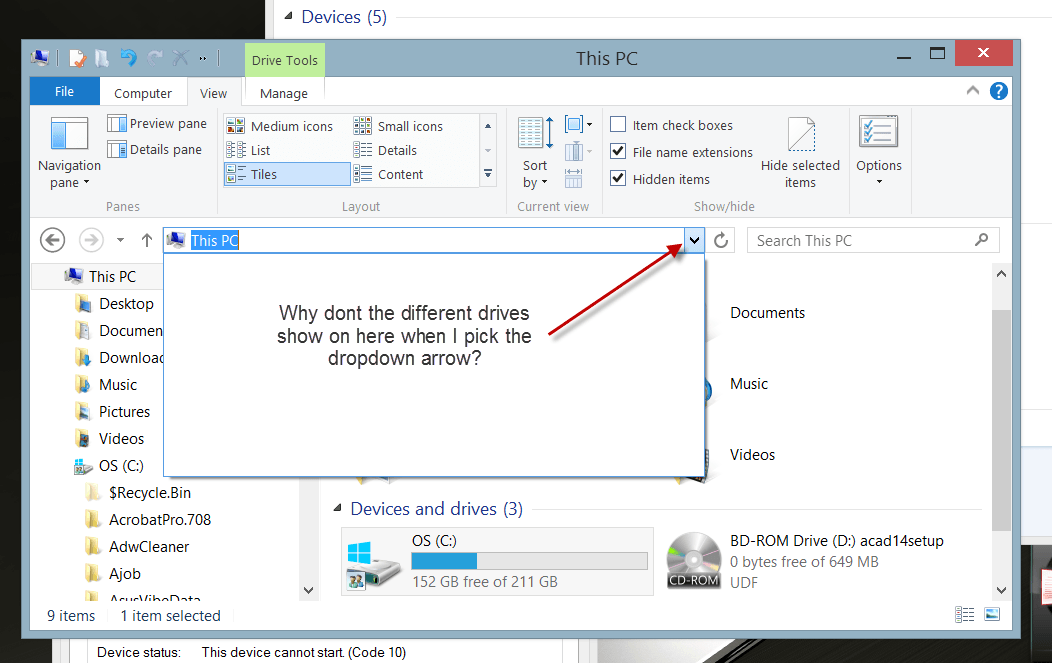Click the Hide selected items icon
This screenshot has width=1052, height=663.
(800, 135)
